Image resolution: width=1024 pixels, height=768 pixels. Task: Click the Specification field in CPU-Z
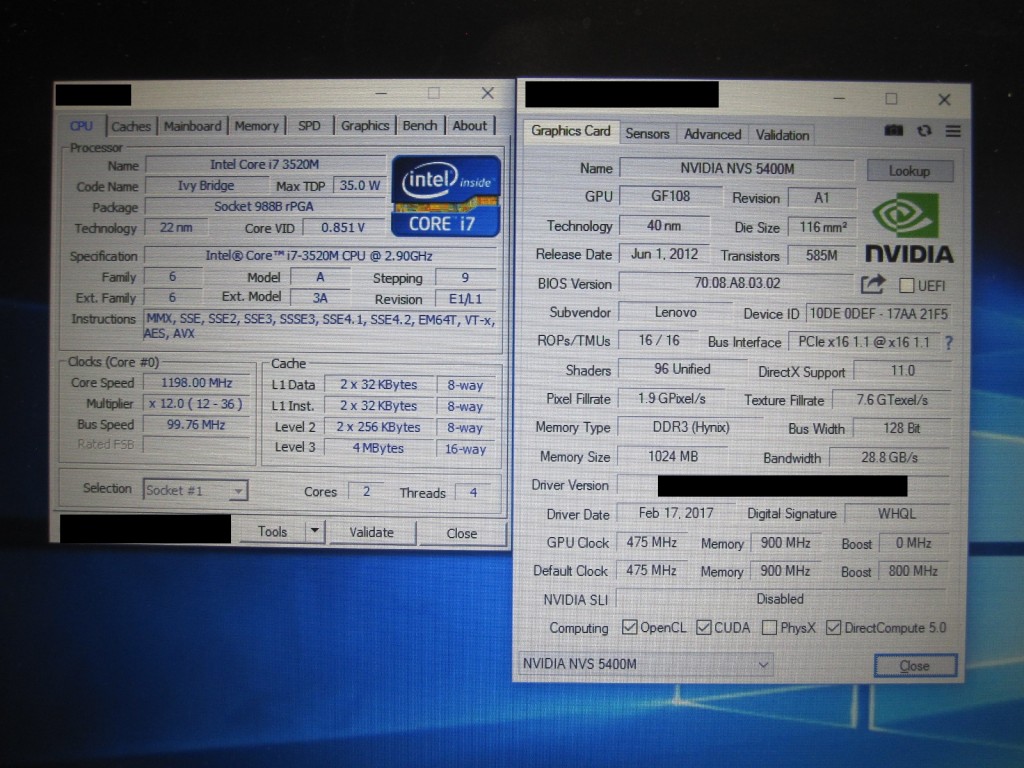320,256
